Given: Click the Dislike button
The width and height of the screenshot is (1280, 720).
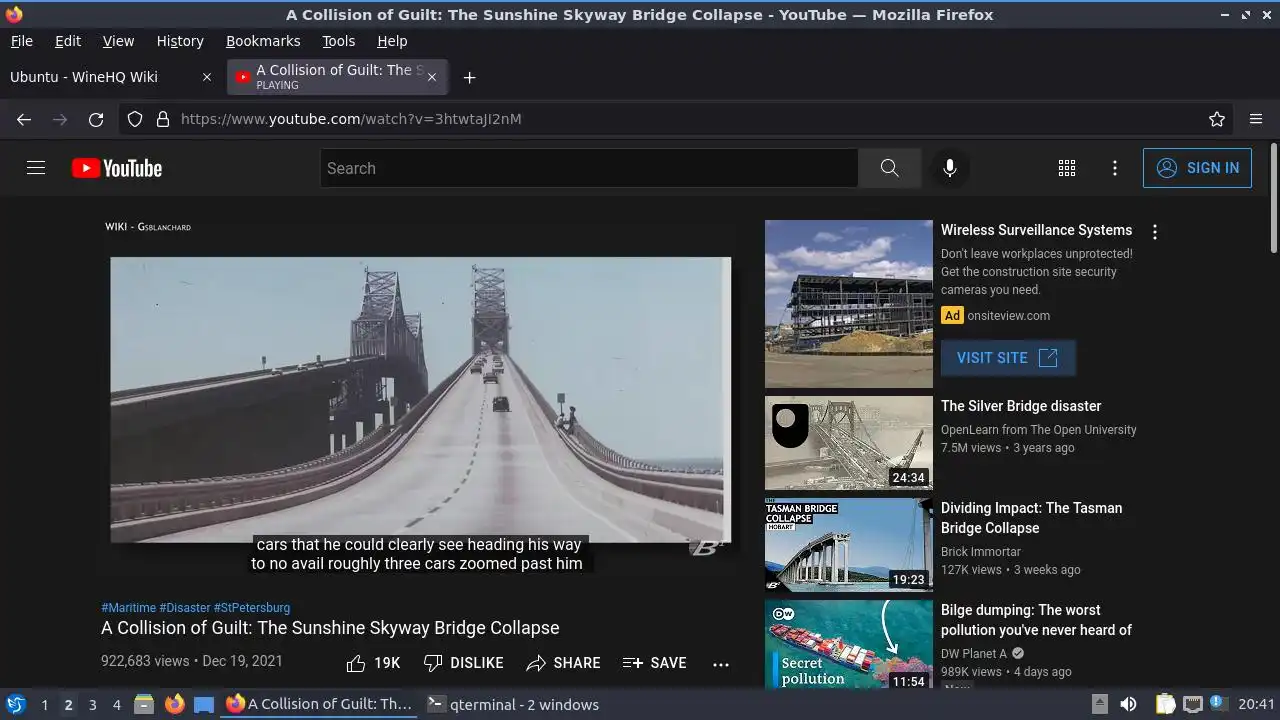Looking at the screenshot, I should click(x=463, y=663).
